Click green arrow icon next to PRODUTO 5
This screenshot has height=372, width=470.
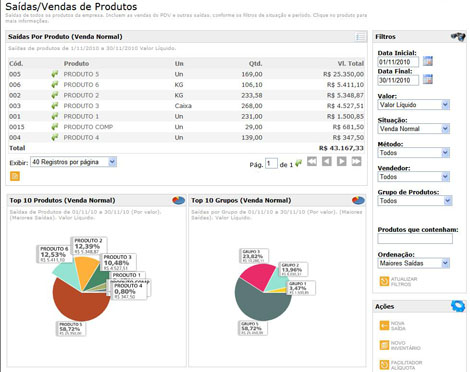[x=55, y=74]
